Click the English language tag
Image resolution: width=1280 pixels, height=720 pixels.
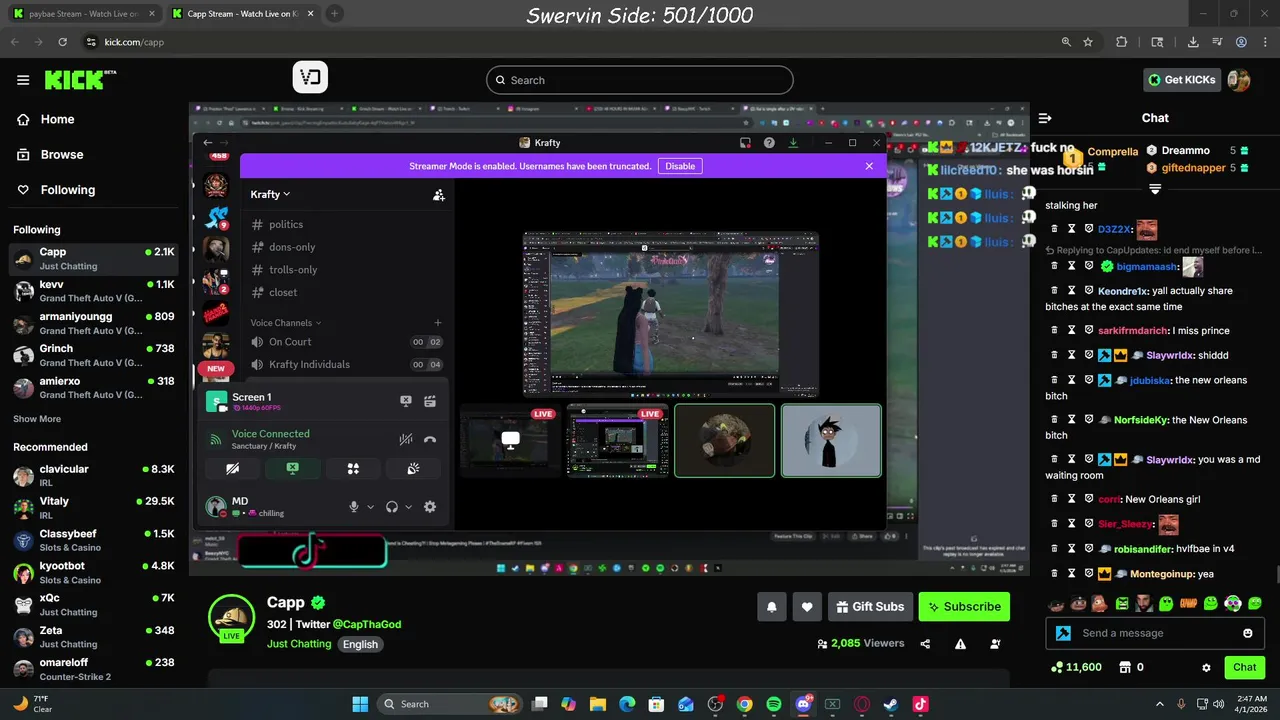(x=360, y=644)
